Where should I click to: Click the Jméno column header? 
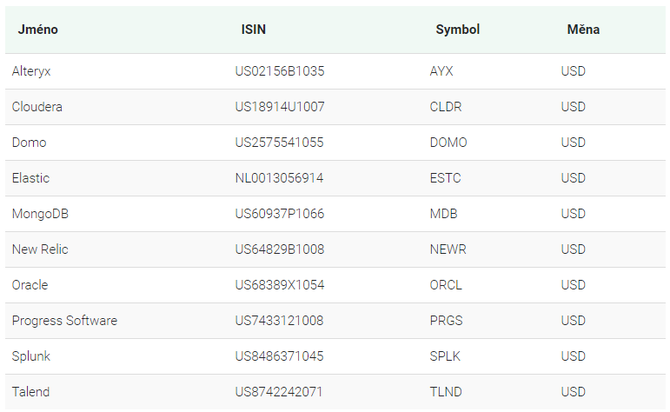pyautogui.click(x=38, y=29)
